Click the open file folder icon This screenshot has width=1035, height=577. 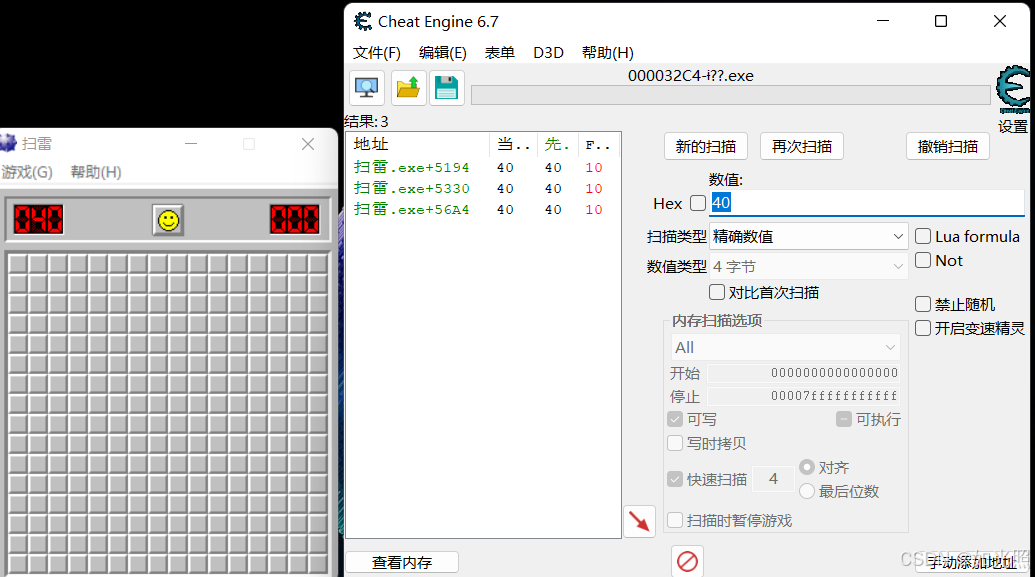coord(408,88)
